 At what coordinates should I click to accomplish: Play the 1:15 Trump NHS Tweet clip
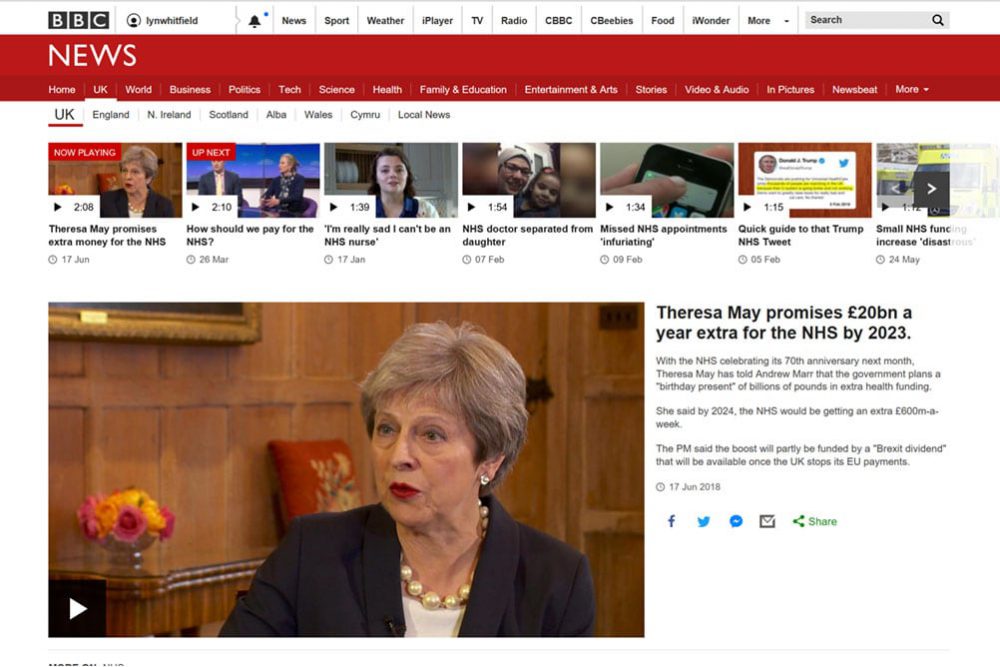point(805,180)
